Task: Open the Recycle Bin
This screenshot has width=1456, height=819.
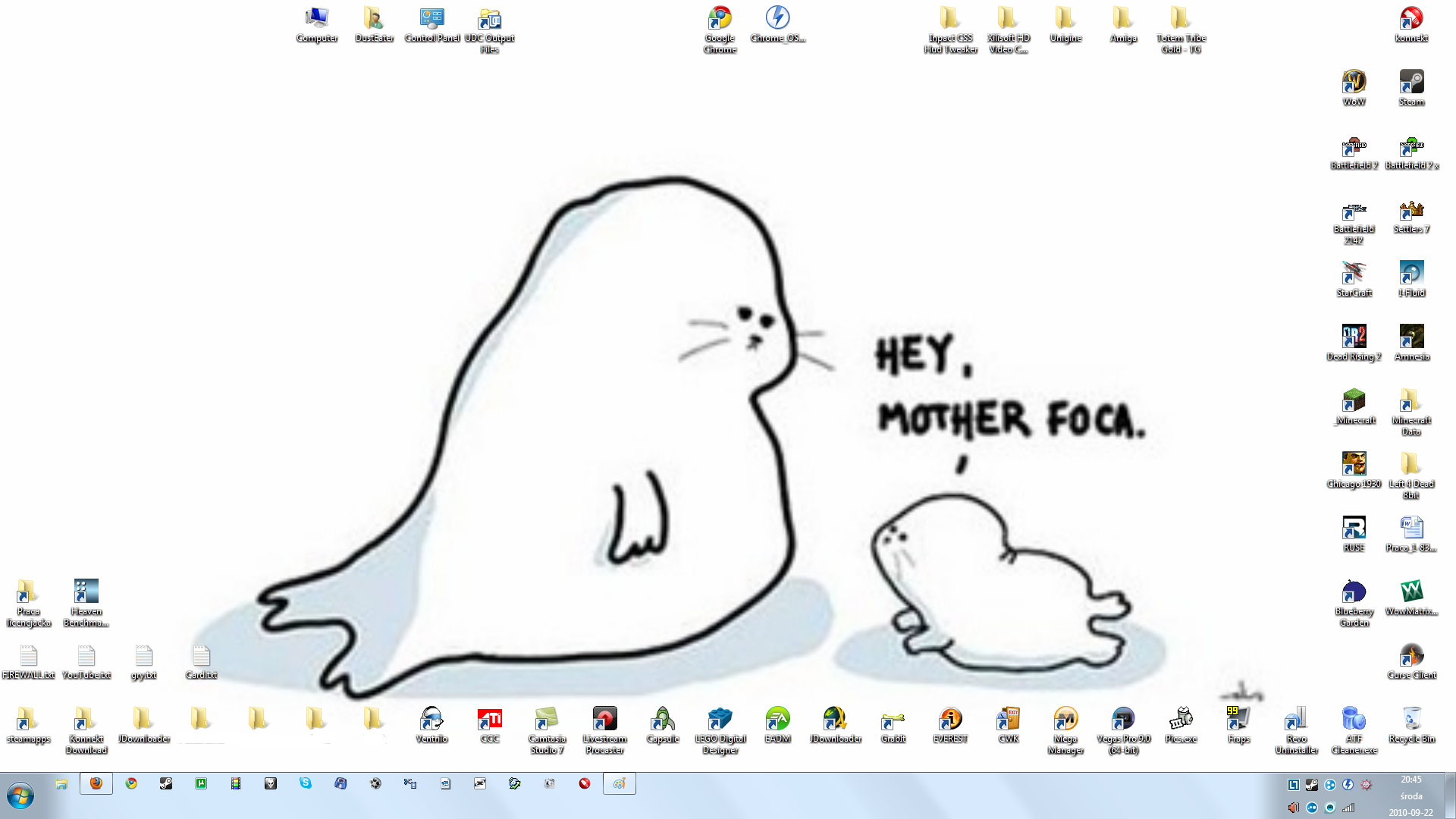Action: click(1412, 726)
